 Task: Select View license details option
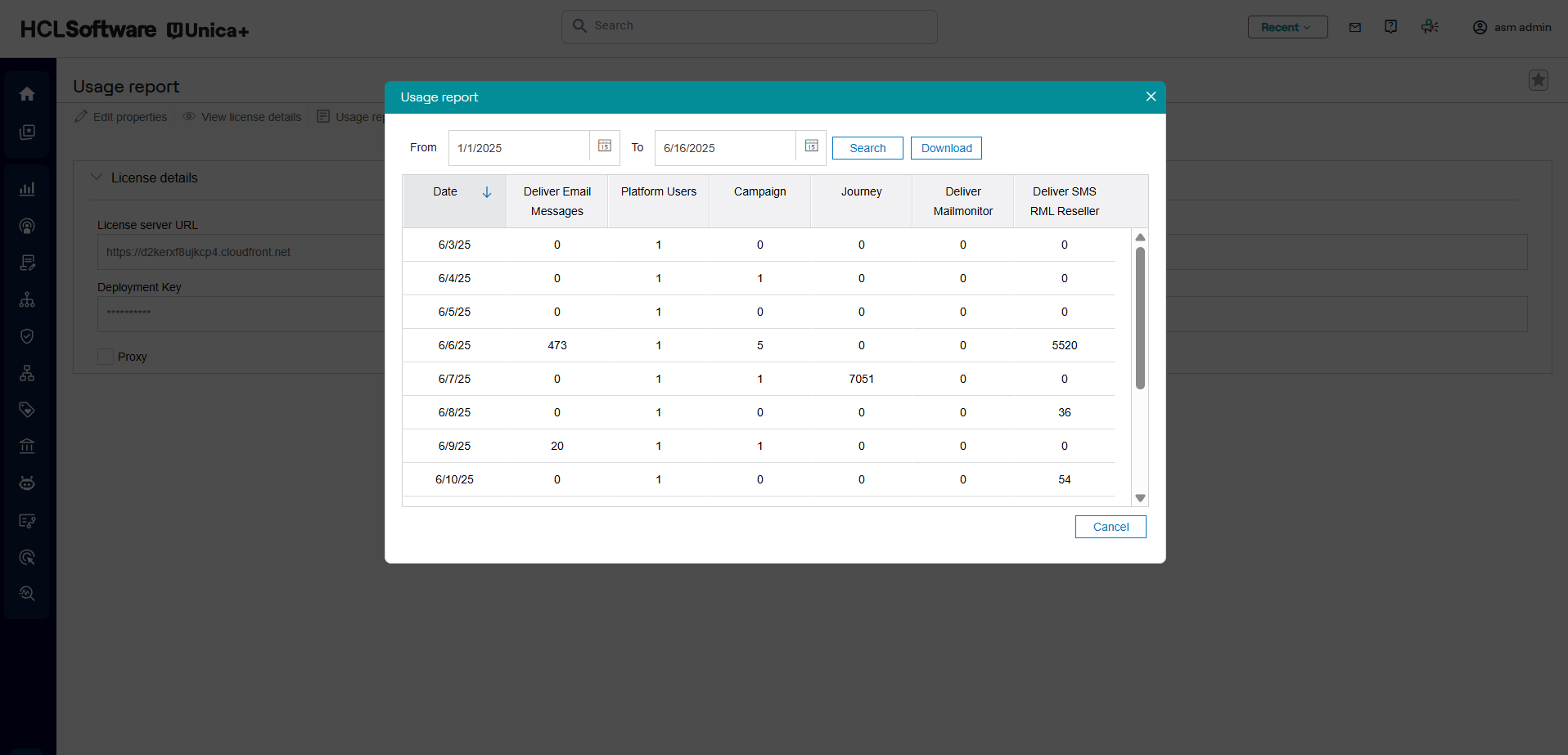click(242, 117)
